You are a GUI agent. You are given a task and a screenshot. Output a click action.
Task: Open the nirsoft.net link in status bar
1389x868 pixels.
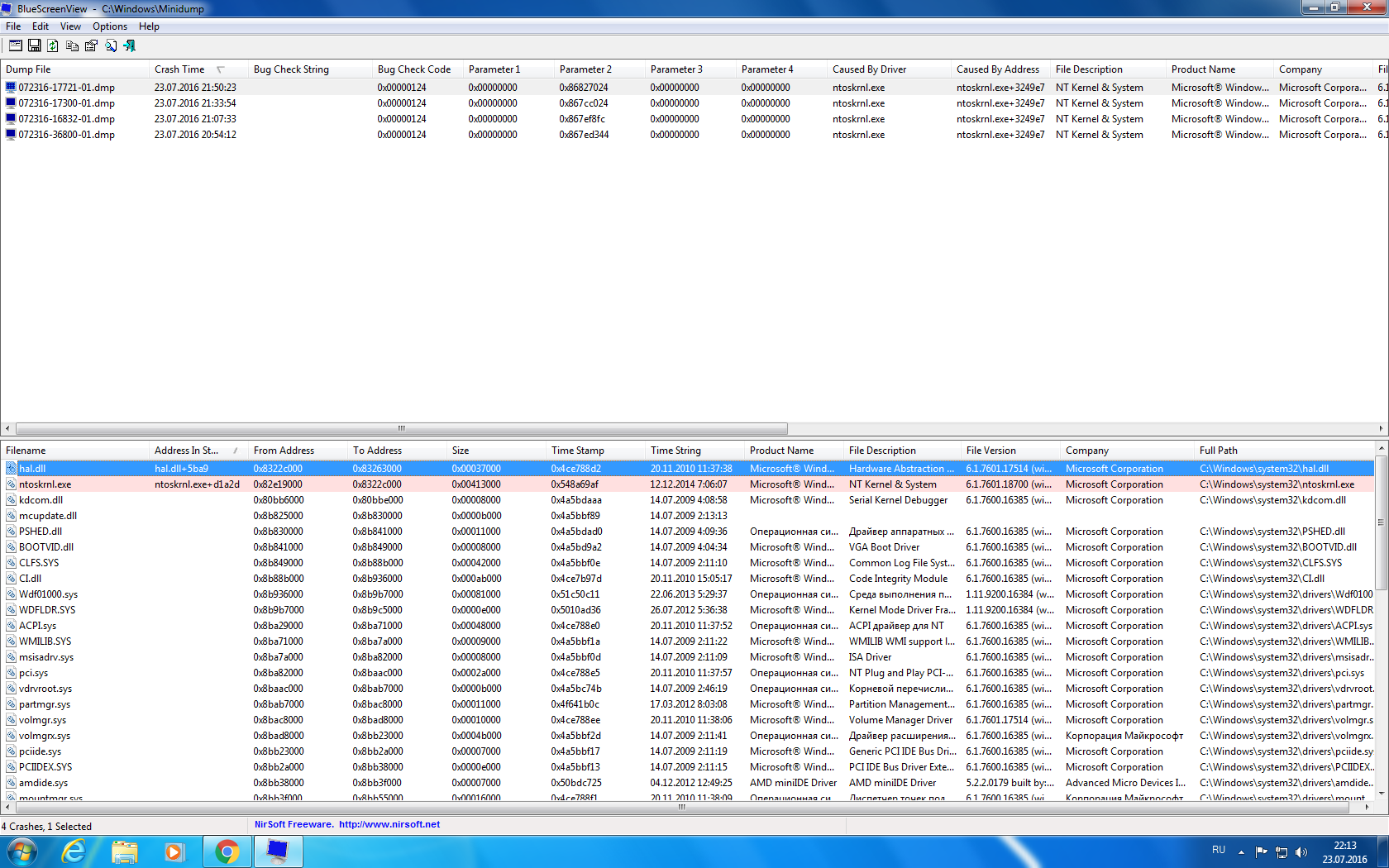389,824
